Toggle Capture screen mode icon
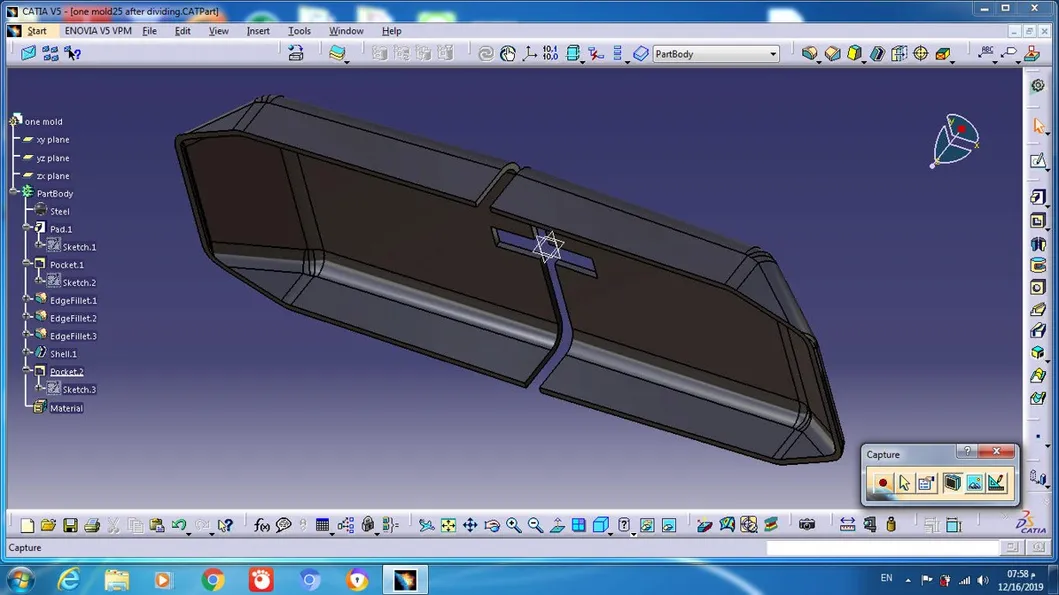The width and height of the screenshot is (1059, 595). (x=951, y=483)
